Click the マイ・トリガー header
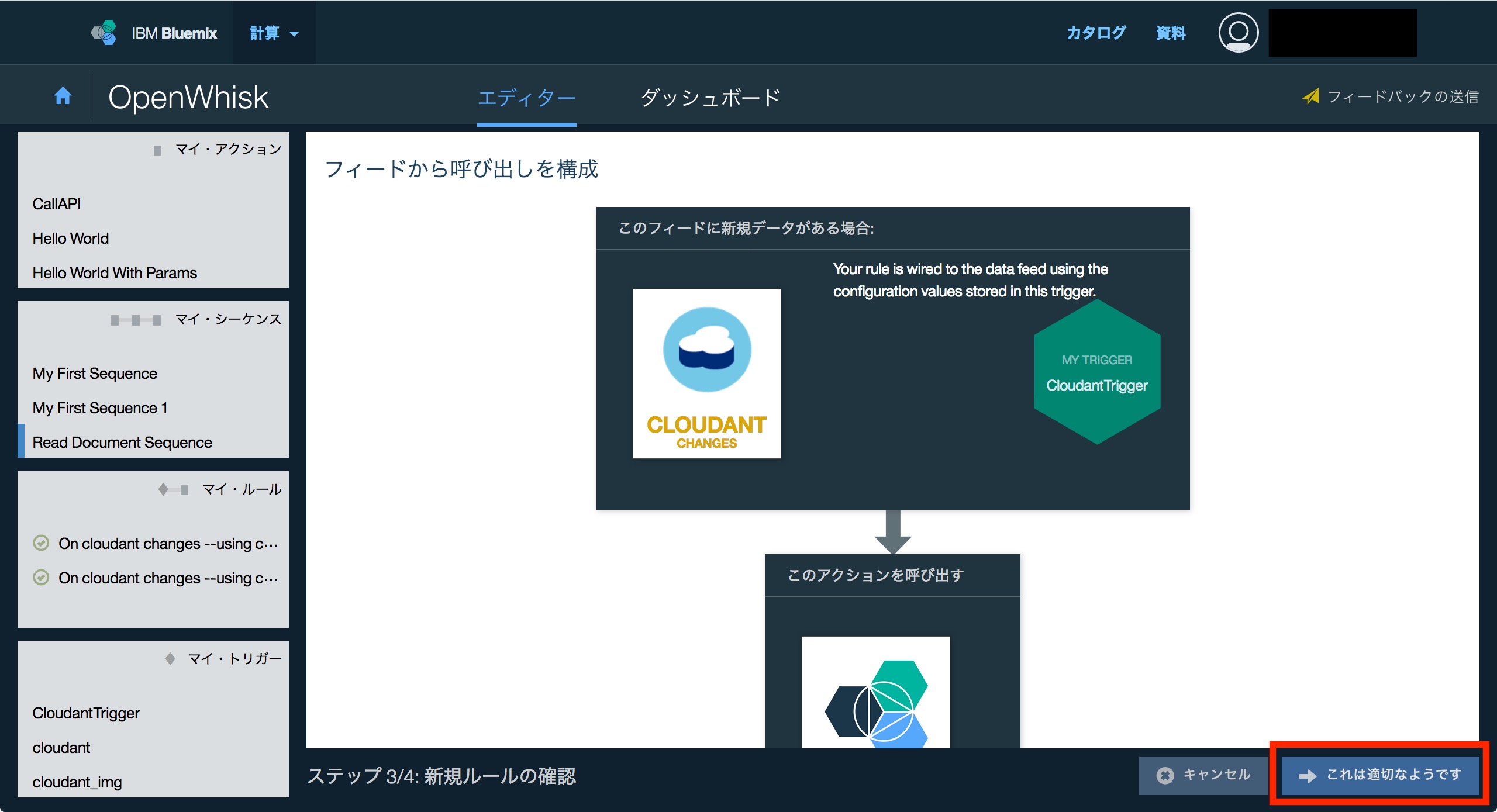 click(x=235, y=659)
